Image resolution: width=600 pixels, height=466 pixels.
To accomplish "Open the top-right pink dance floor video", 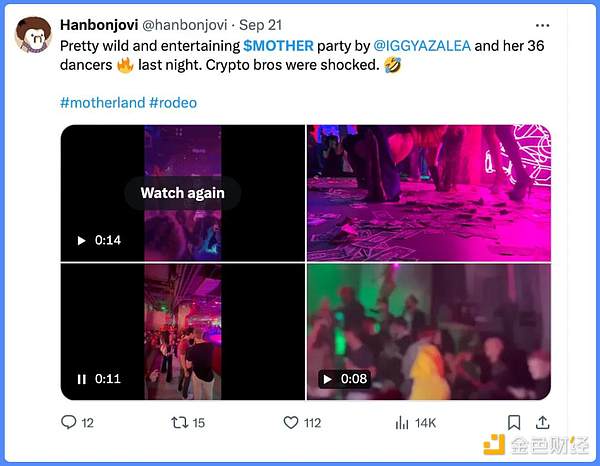I will [429, 192].
